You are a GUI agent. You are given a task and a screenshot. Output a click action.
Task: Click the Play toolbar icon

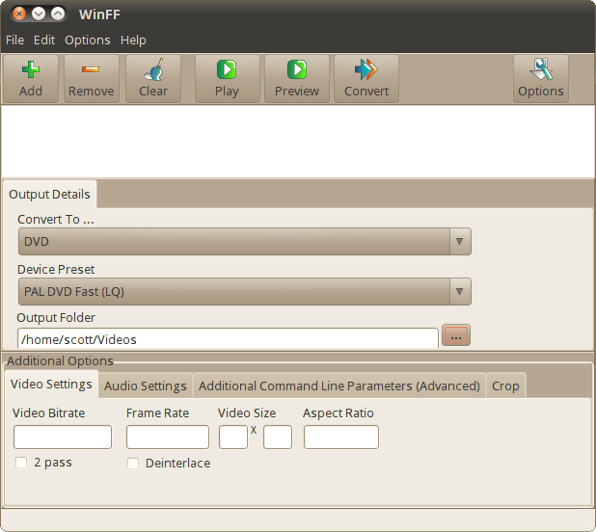[227, 70]
